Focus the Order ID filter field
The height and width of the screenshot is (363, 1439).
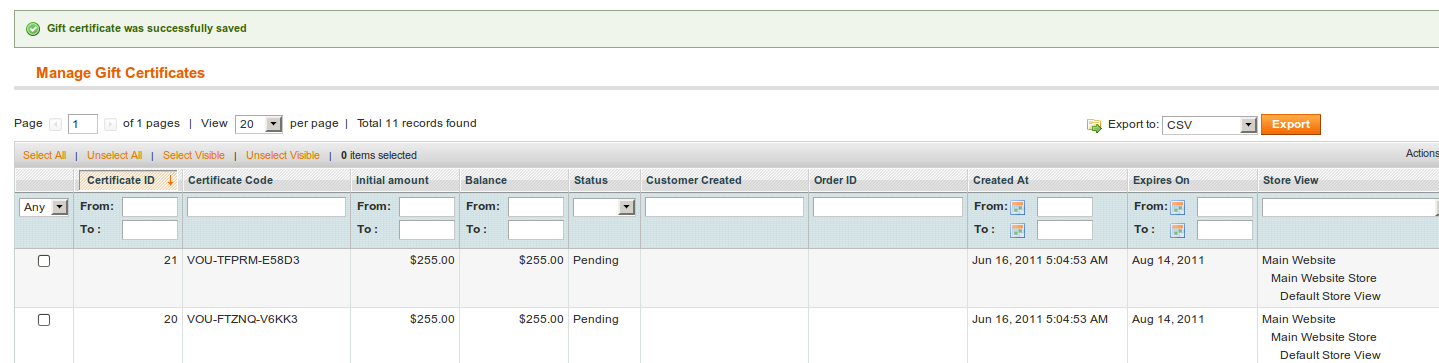pos(888,207)
